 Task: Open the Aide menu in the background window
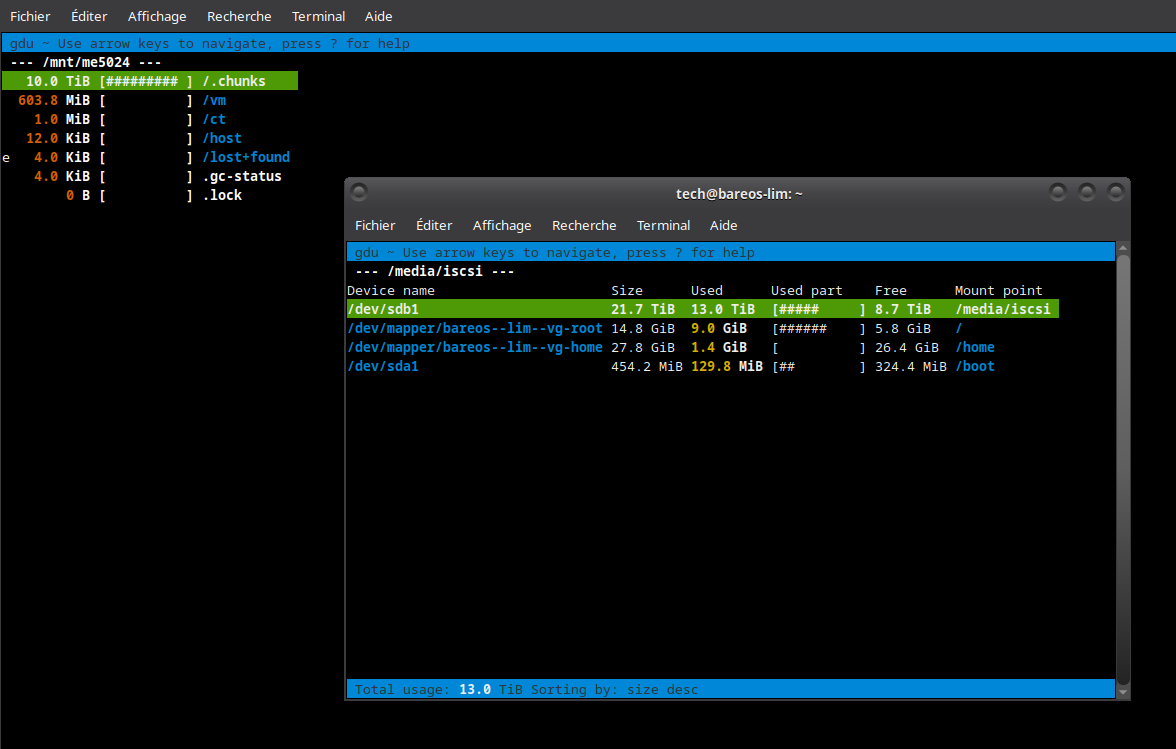point(378,16)
